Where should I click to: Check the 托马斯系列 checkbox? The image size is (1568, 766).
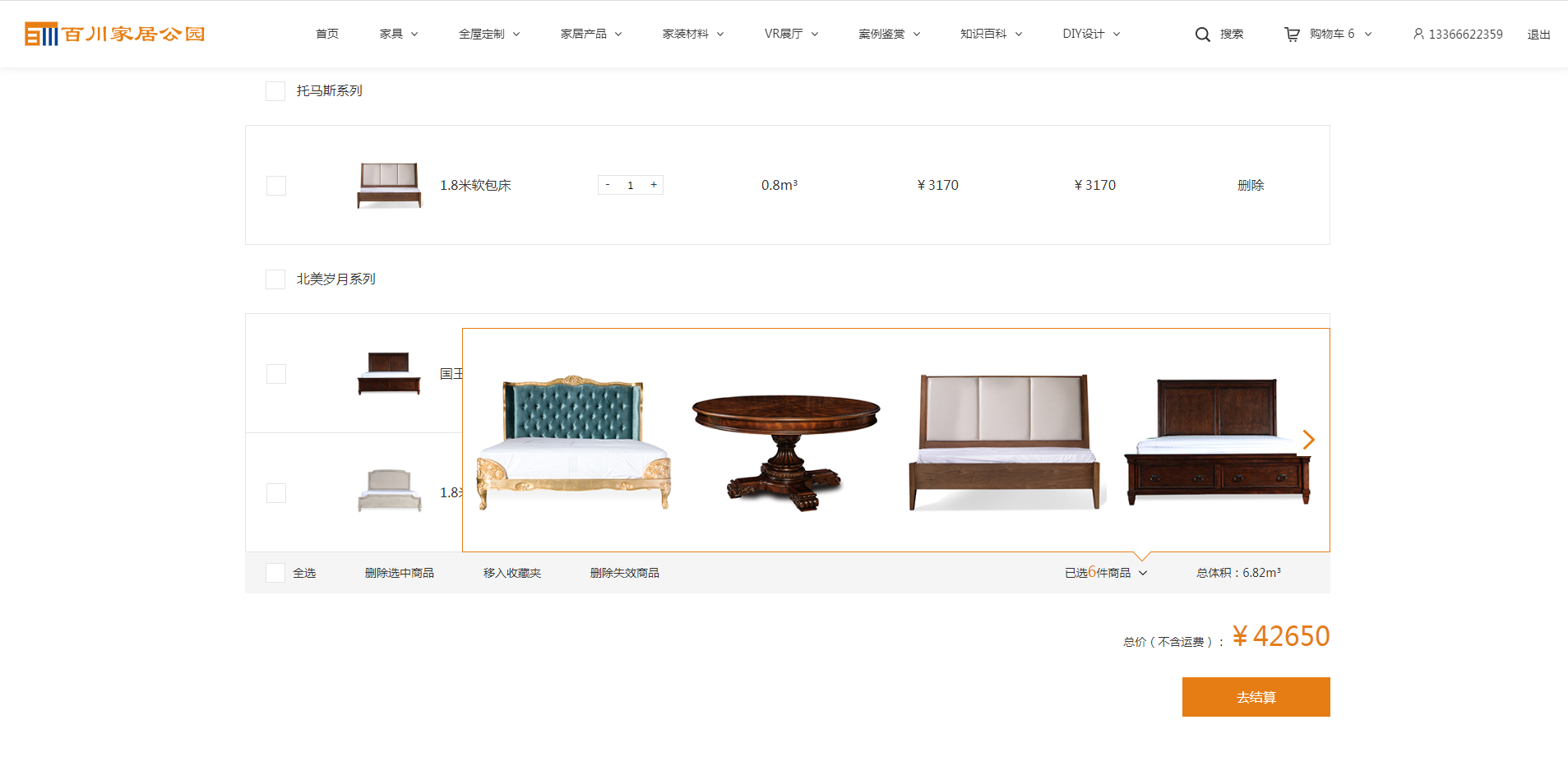(275, 91)
